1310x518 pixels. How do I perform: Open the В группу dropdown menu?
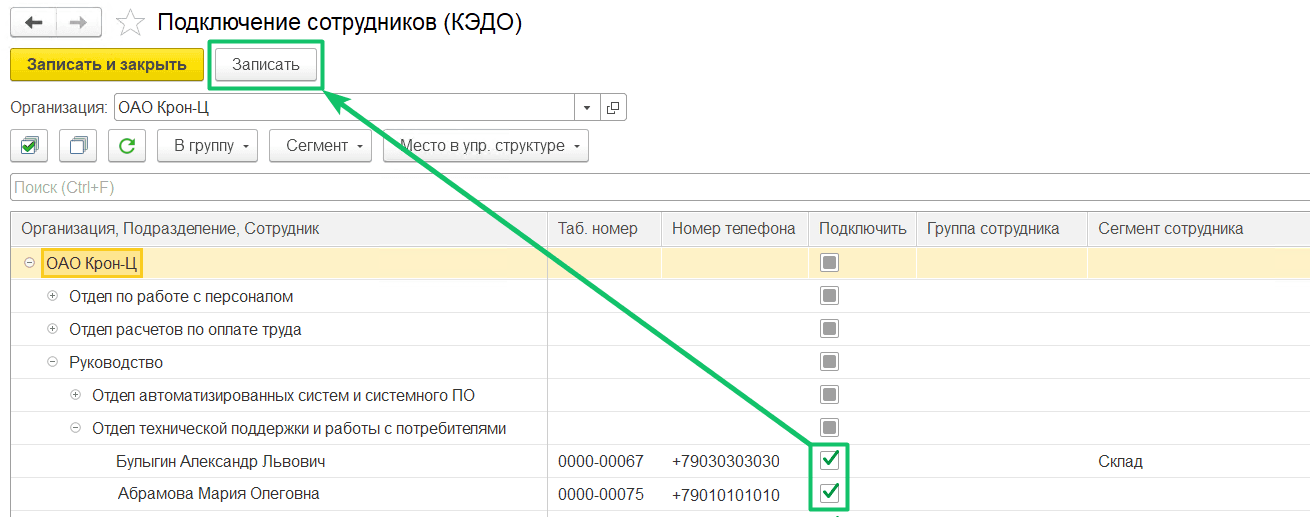pos(208,146)
